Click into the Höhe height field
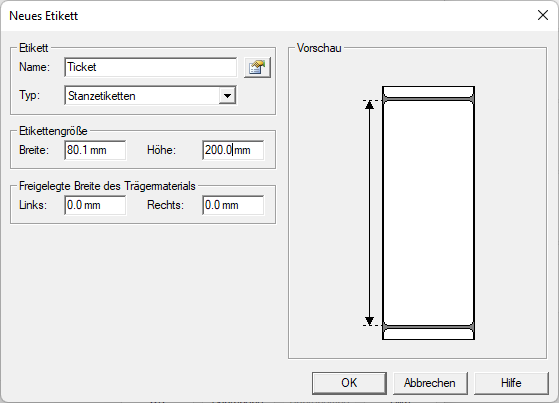The image size is (559, 403). tap(233, 150)
